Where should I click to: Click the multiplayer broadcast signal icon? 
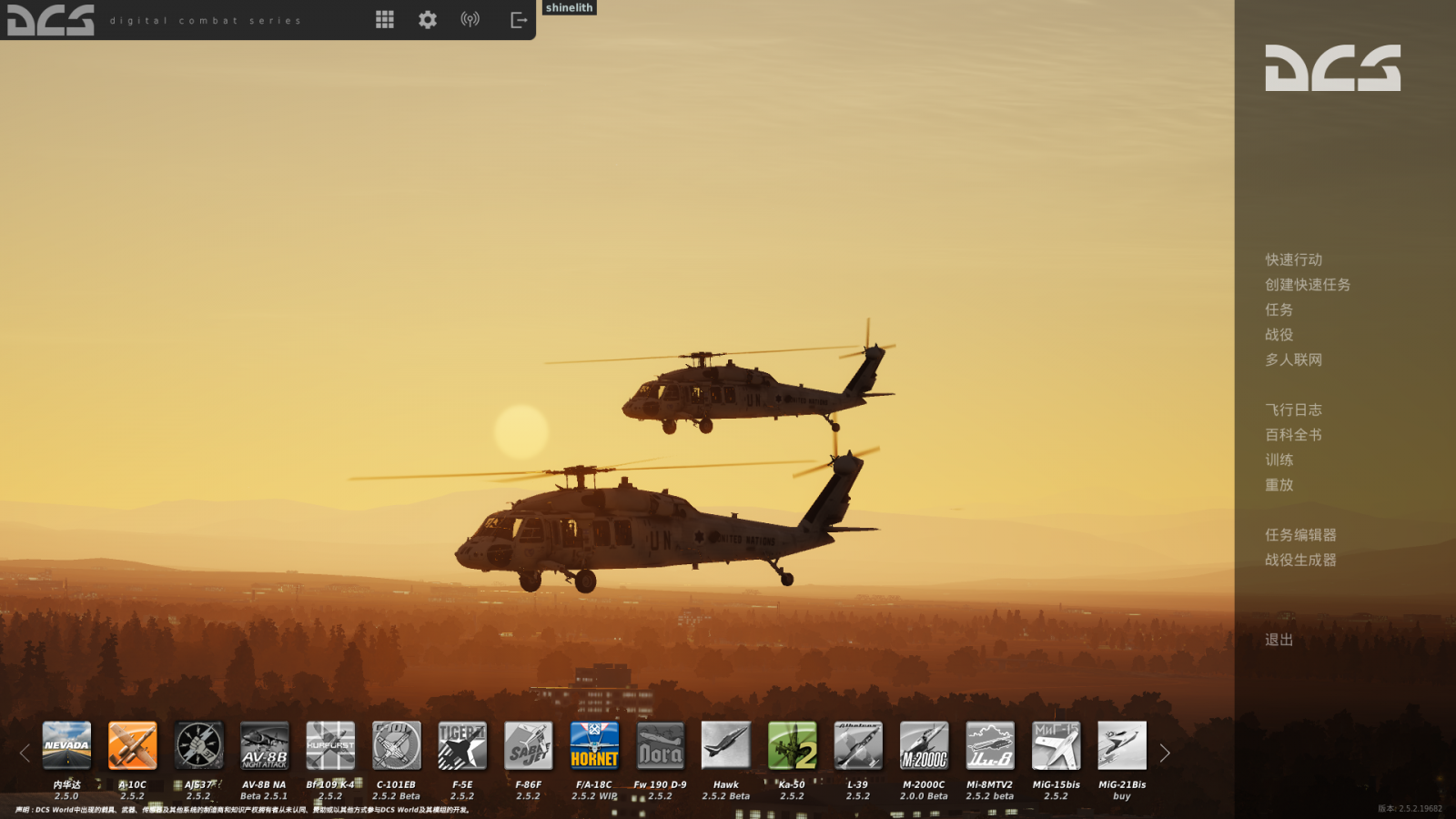point(470,20)
